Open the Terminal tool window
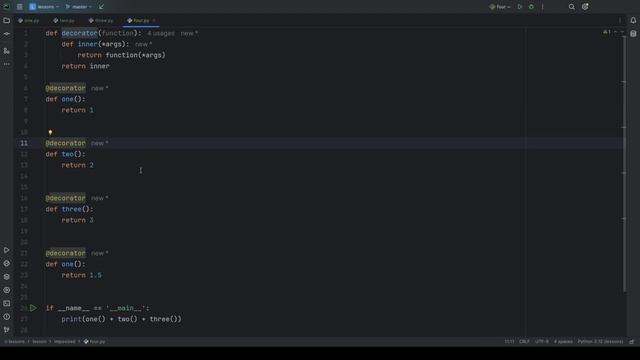This screenshot has height=360, width=640. 7,303
